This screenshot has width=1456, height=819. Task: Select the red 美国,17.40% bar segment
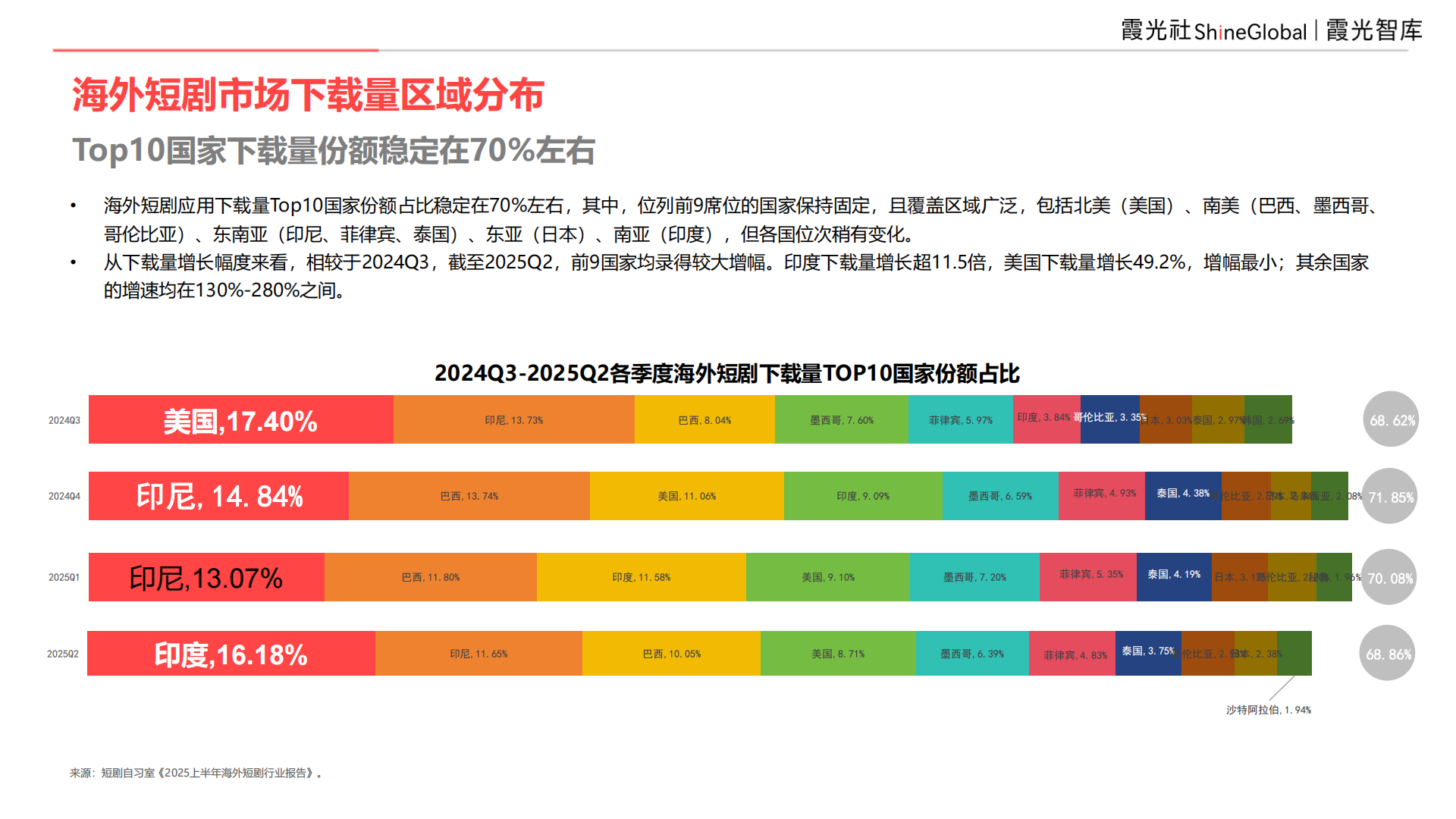(x=240, y=419)
